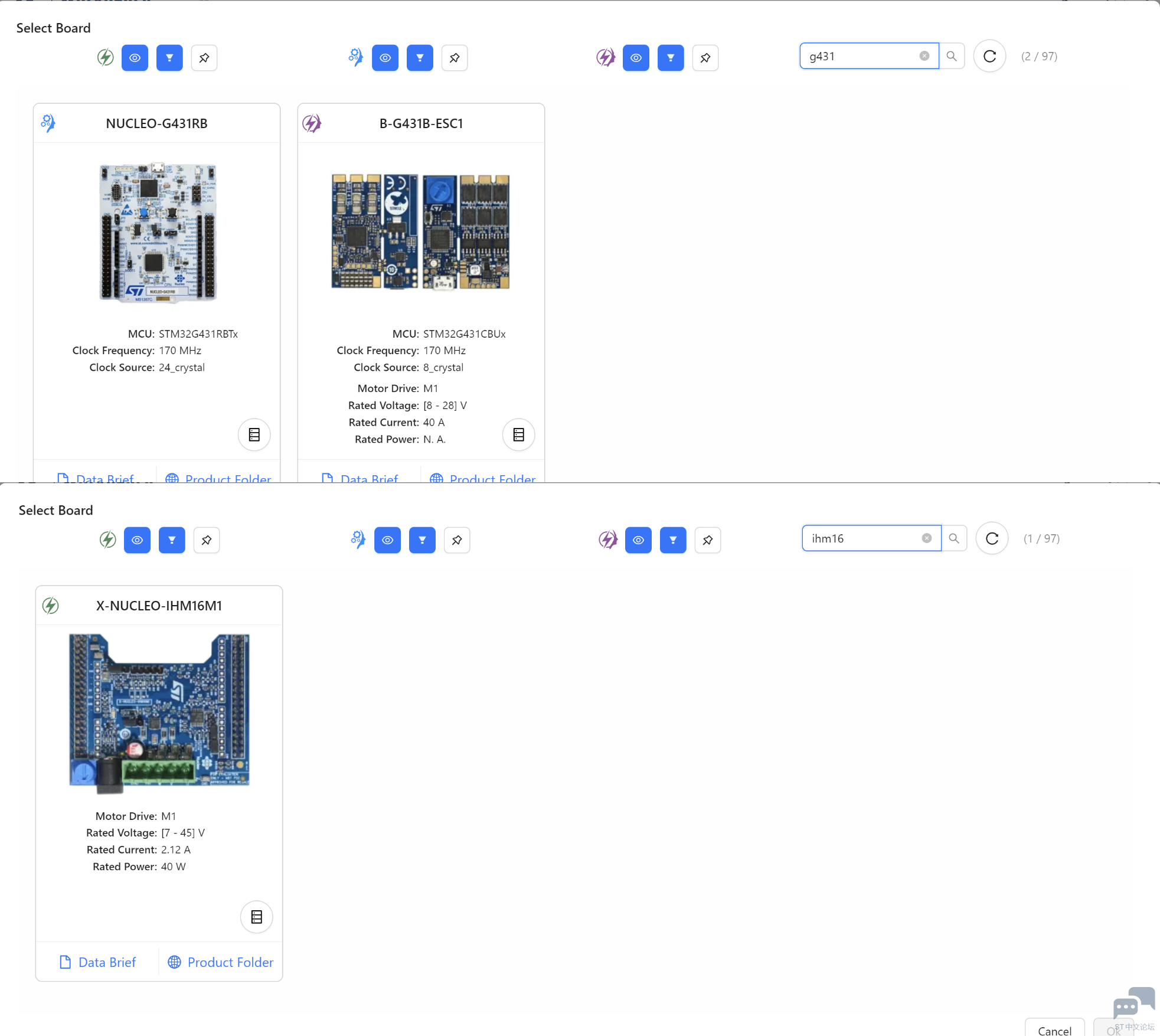Open control board filter in bottom dialog
This screenshot has width=1160, height=1036.
pyautogui.click(x=422, y=540)
